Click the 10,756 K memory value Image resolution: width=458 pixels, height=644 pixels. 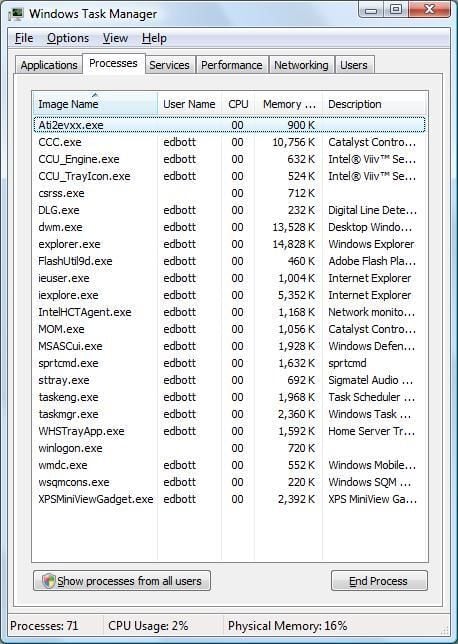click(294, 142)
